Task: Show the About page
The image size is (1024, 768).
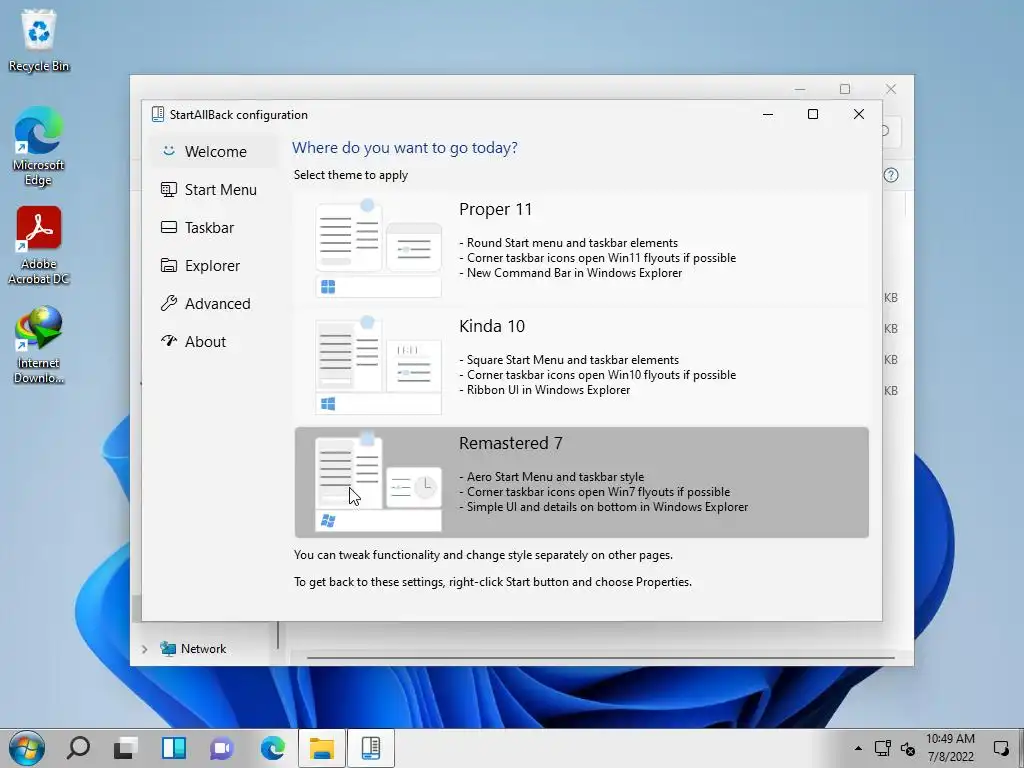Action: click(214, 342)
